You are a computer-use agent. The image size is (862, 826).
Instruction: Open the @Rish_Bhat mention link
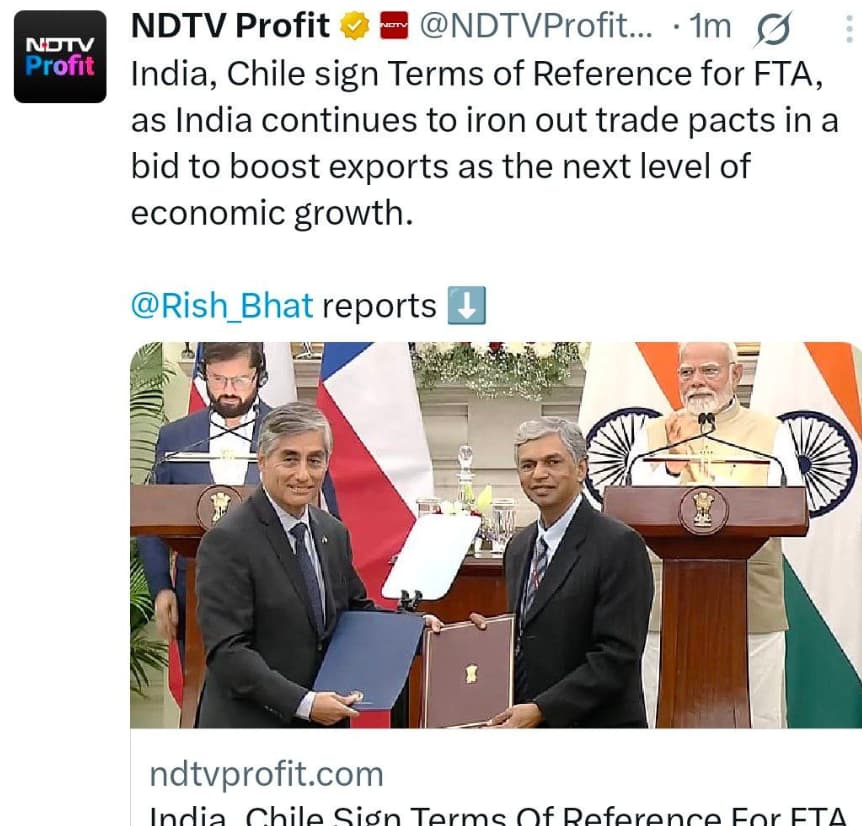point(222,306)
